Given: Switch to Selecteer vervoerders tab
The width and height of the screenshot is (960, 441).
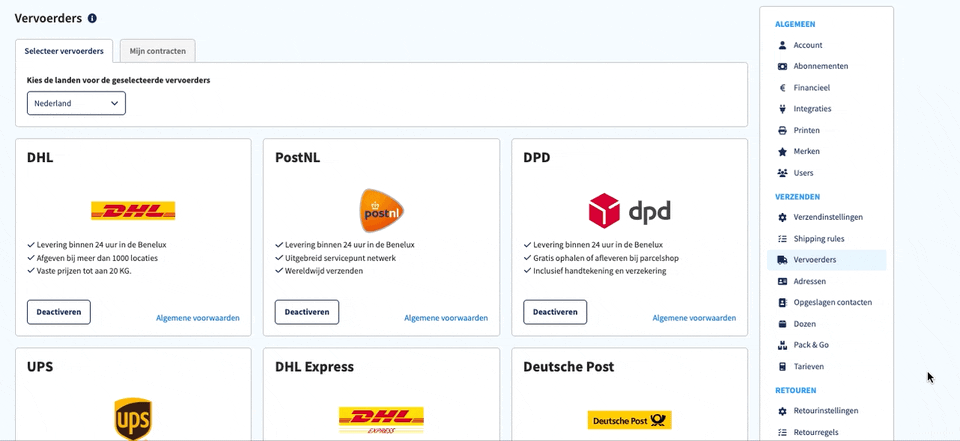Looking at the screenshot, I should click(x=64, y=51).
